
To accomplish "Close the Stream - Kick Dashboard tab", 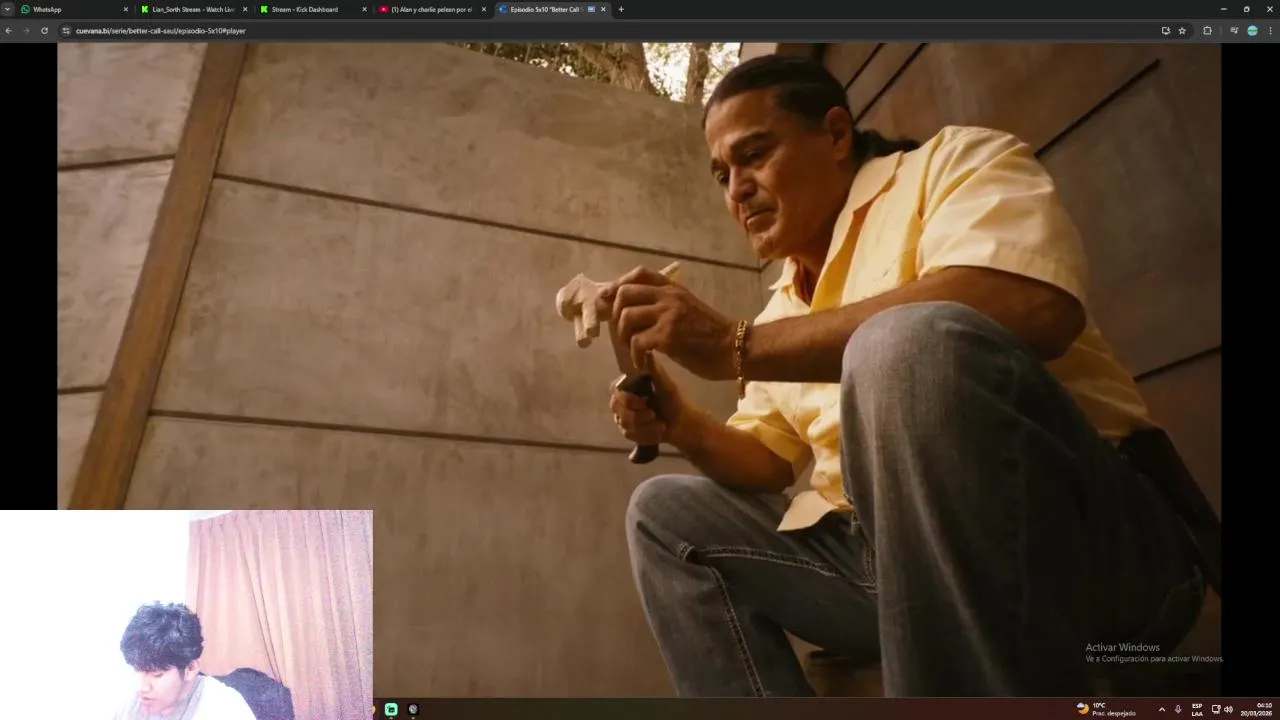I will click(x=364, y=9).
